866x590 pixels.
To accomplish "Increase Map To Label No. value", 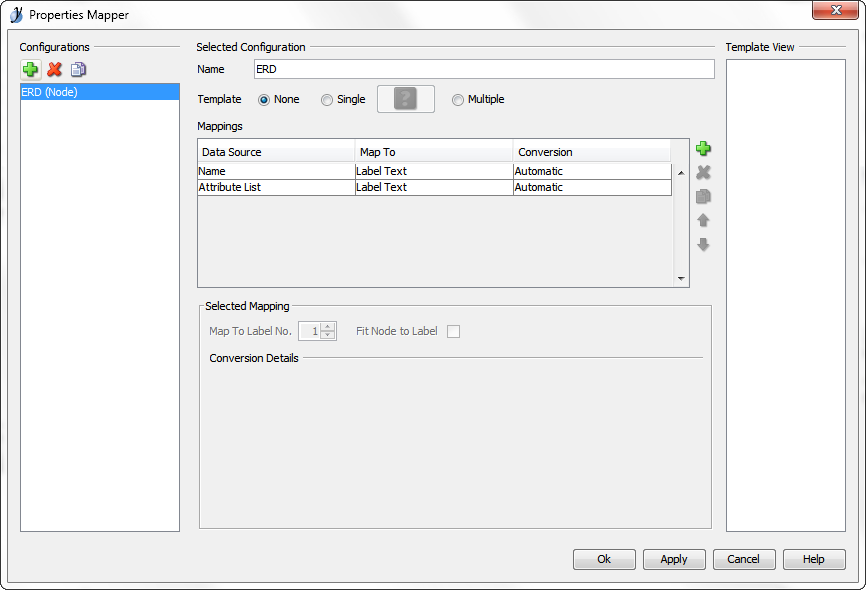I will pyautogui.click(x=328, y=326).
